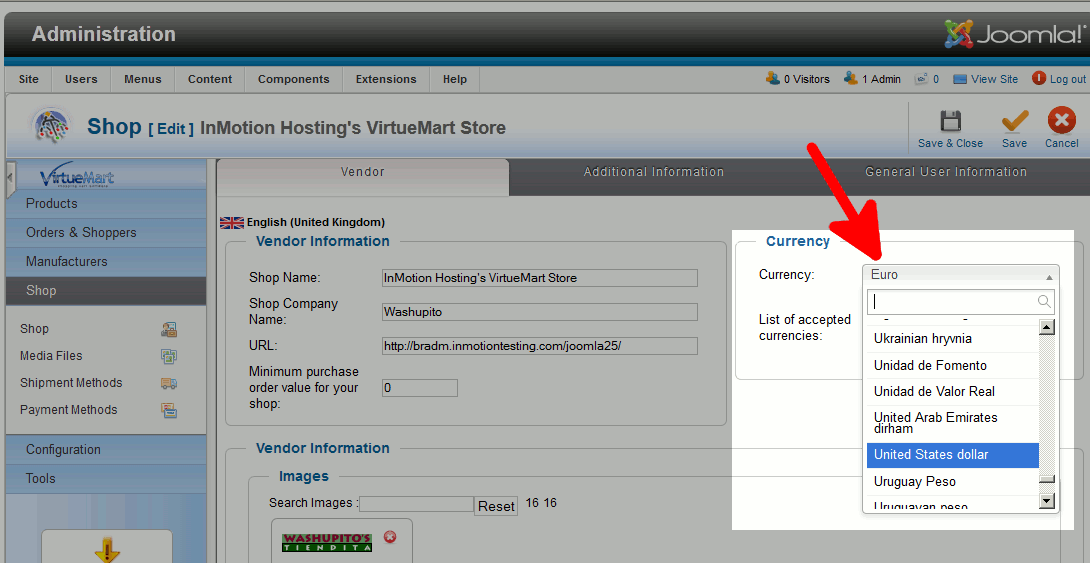
Task: Close the Currency dropdown showing Euro
Action: coord(961,275)
